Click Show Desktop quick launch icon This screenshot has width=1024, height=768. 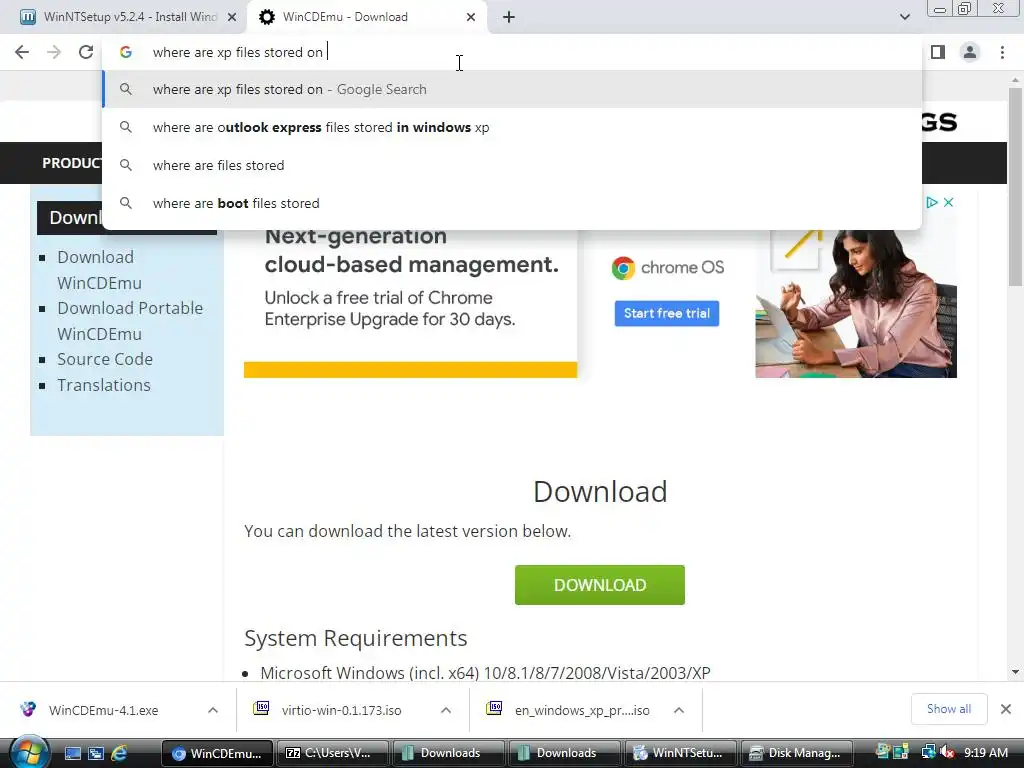click(72, 754)
